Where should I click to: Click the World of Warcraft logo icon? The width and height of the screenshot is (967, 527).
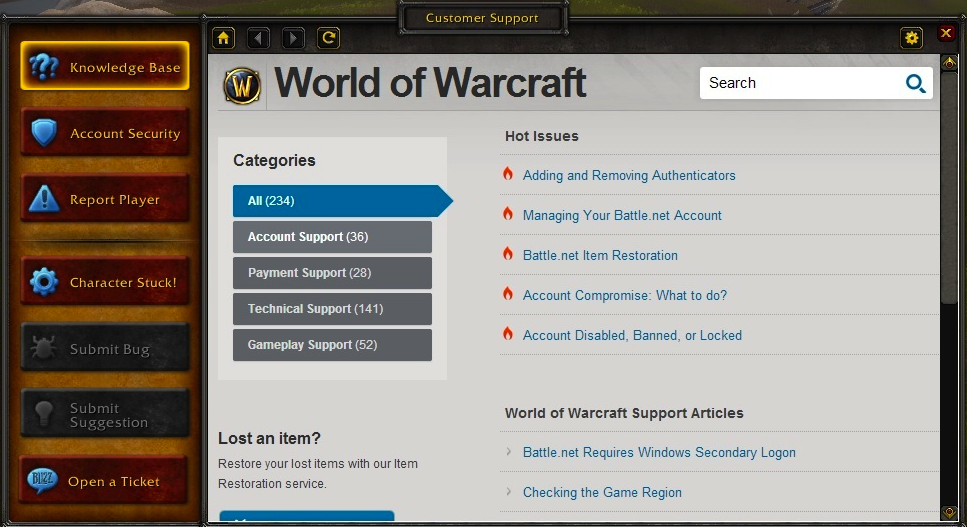242,86
